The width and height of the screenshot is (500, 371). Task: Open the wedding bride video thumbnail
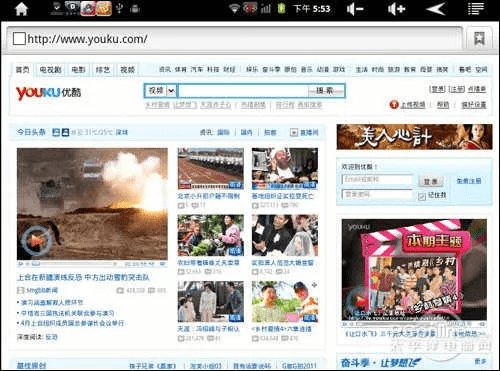pos(285,235)
